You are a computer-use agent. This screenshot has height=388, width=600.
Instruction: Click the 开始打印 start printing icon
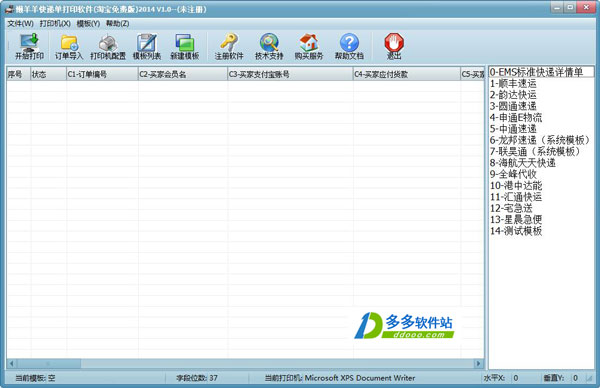point(29,46)
